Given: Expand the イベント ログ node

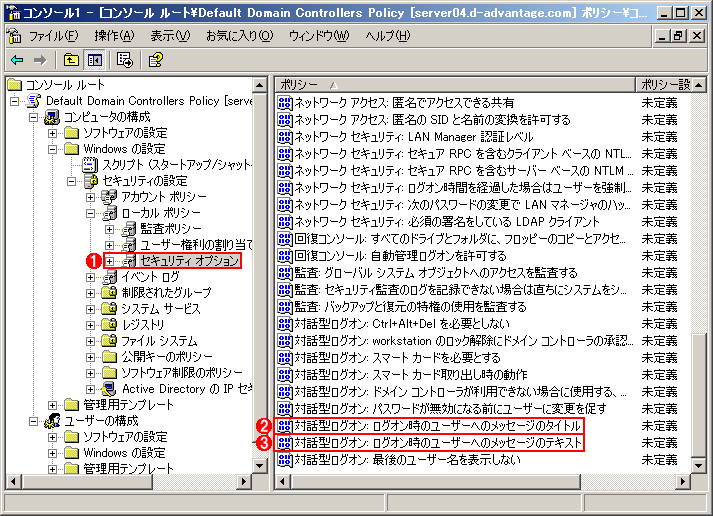Looking at the screenshot, I should pos(90,277).
